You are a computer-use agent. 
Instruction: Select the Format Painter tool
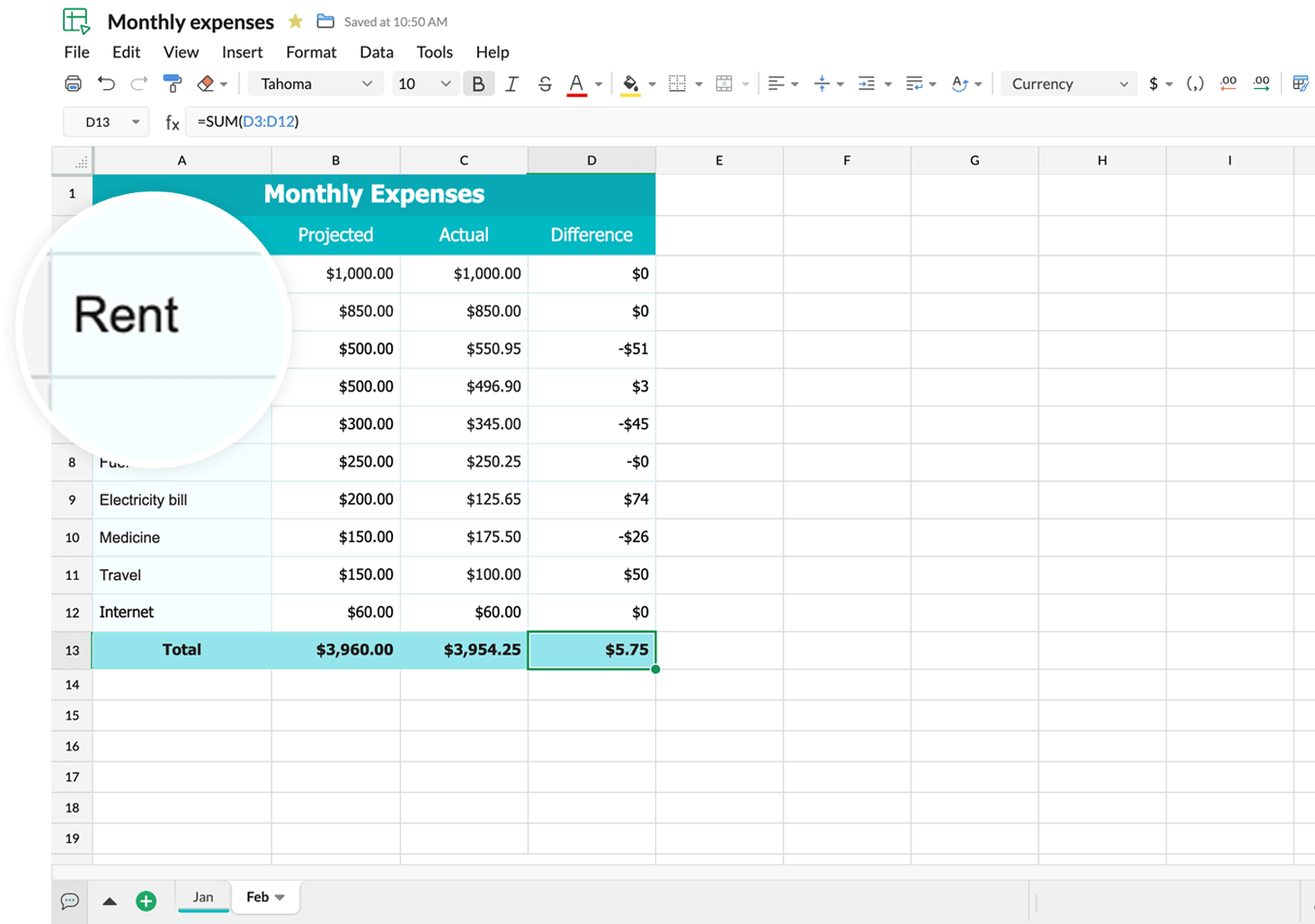point(172,83)
